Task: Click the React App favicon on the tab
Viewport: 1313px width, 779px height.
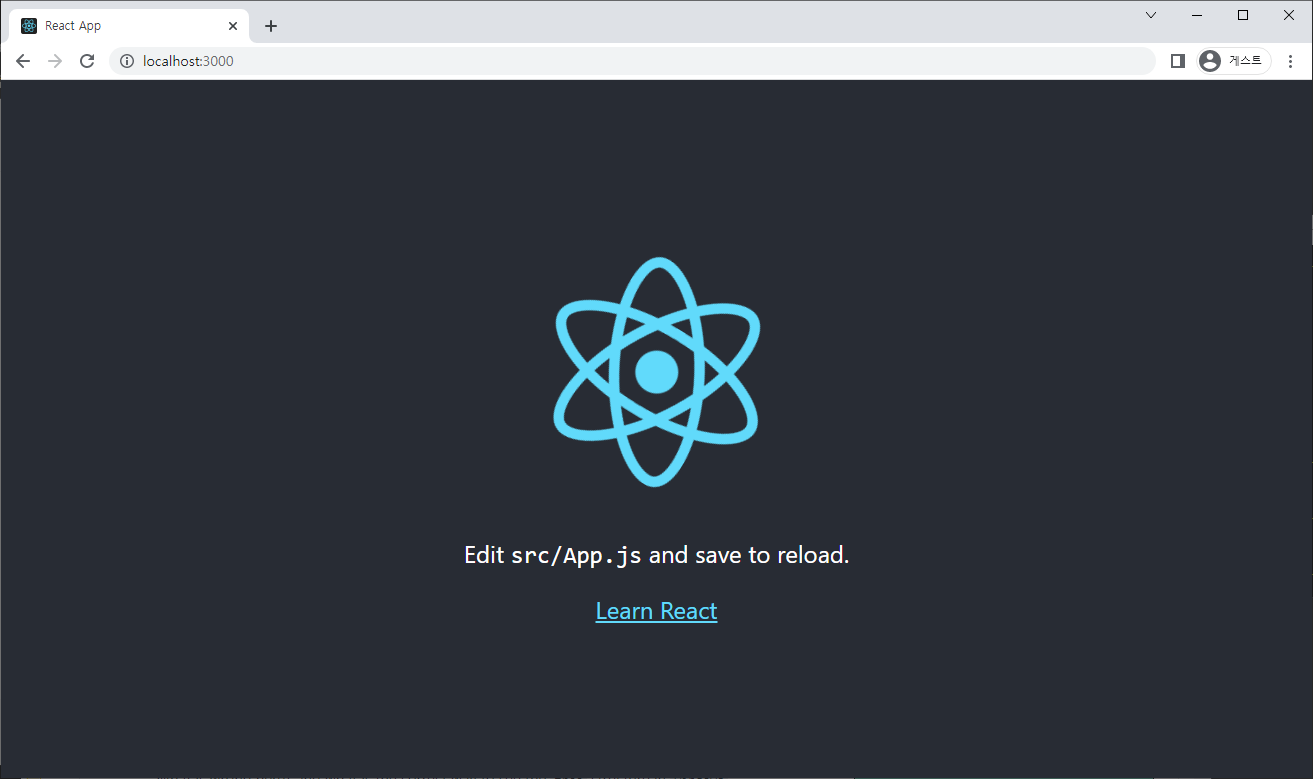Action: coord(27,25)
